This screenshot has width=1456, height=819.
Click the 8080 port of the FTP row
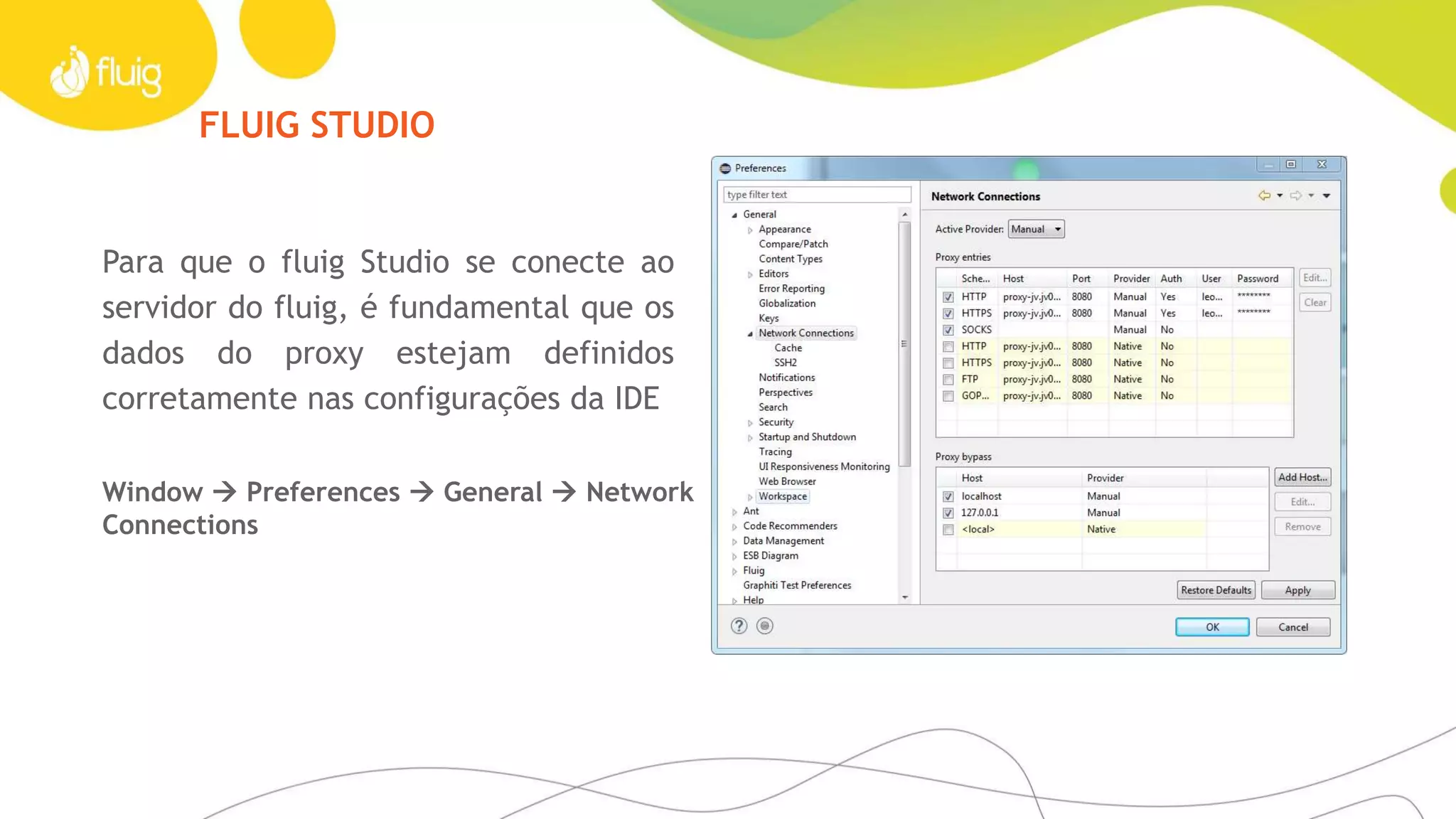click(x=1081, y=380)
